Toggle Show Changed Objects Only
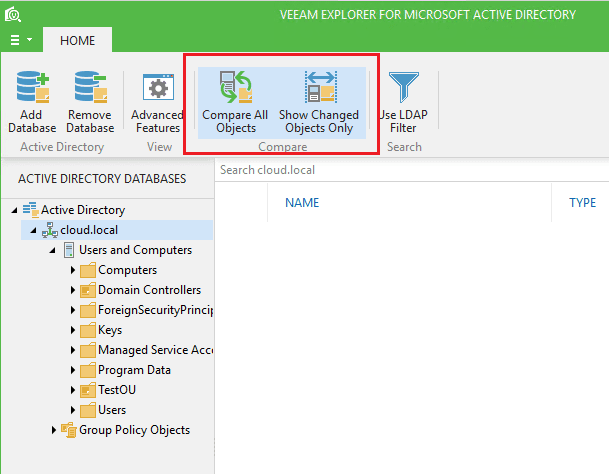Screen dimensions: 609x474 click(318, 89)
